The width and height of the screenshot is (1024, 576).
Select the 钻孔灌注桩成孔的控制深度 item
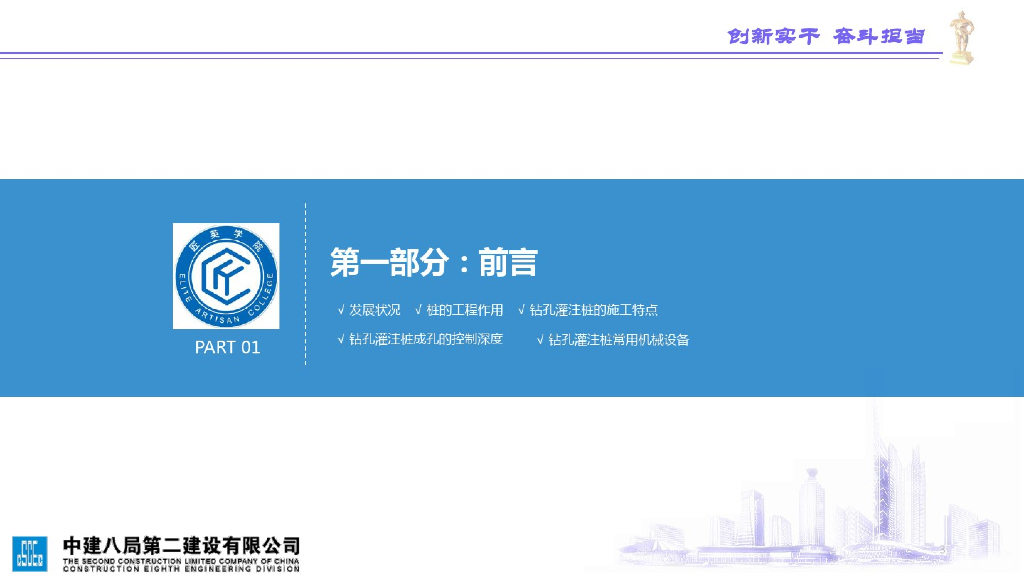[x=426, y=340]
